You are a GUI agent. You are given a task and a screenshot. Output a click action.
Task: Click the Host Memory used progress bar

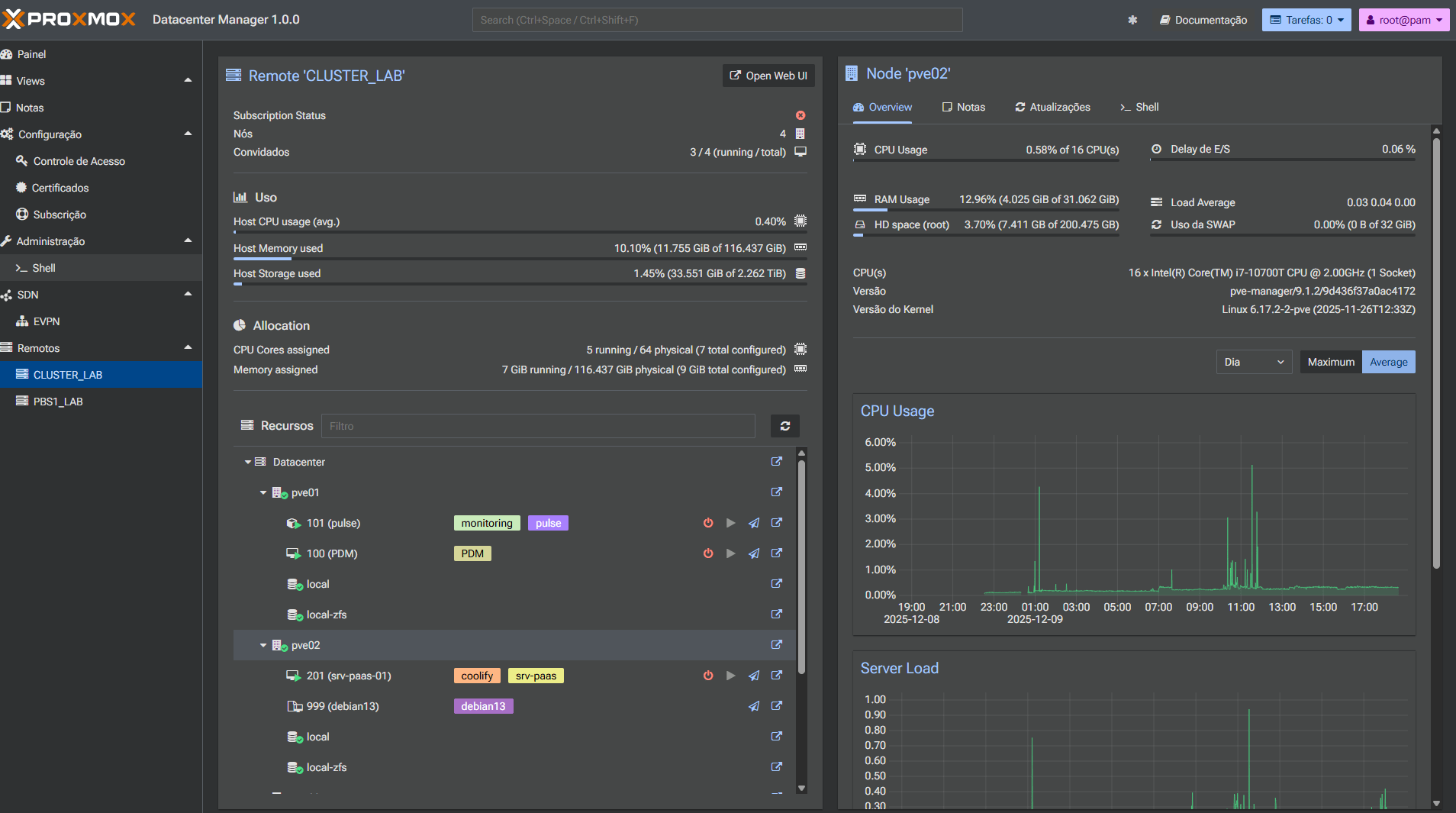click(520, 259)
